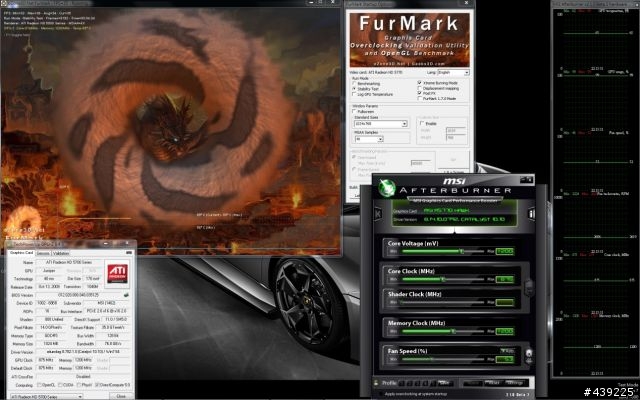This screenshot has width=640, height=400.
Task: Toggle the PhysX checkbox in GPU-Z
Action: [x=78, y=385]
